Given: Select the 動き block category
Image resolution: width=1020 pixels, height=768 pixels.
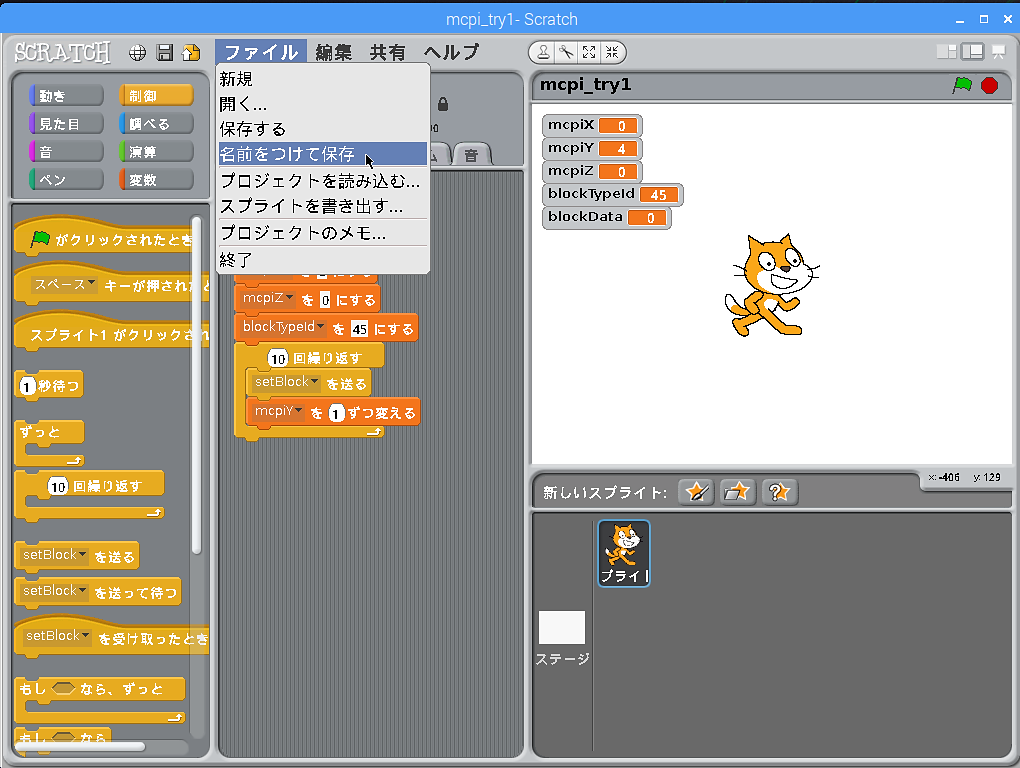Looking at the screenshot, I should click(x=66, y=96).
